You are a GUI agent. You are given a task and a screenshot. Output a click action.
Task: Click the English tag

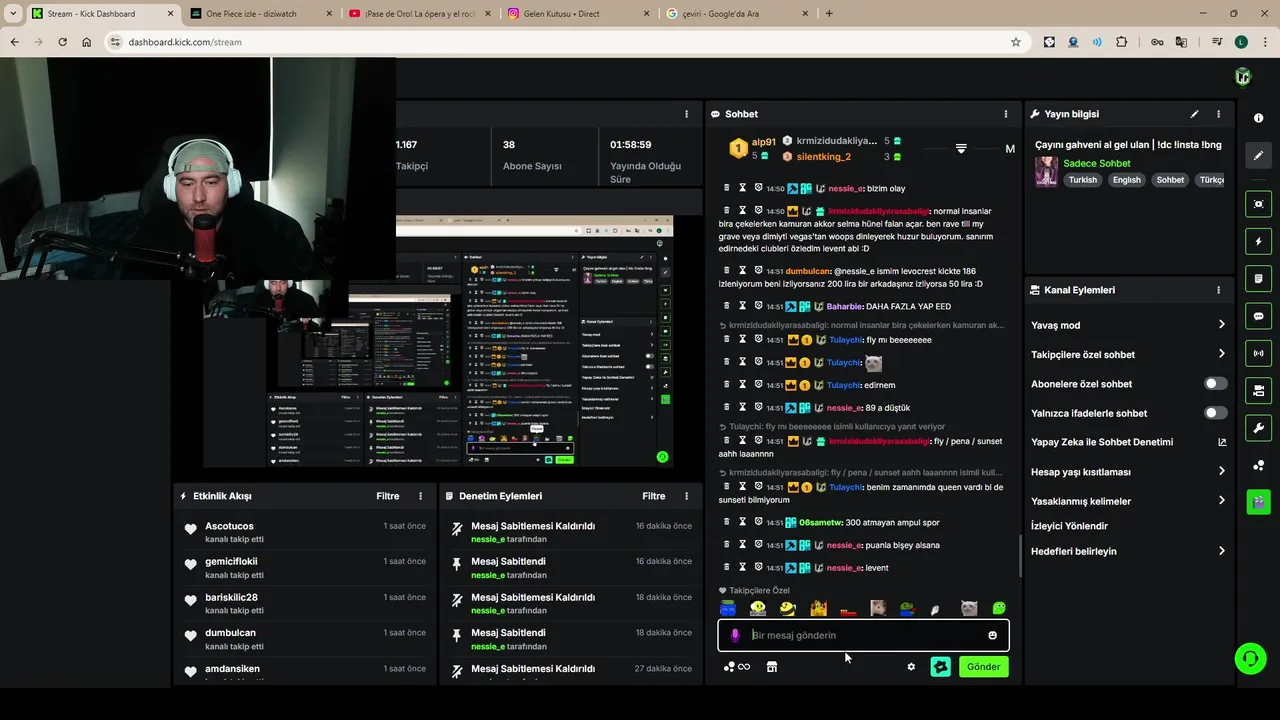(1127, 180)
